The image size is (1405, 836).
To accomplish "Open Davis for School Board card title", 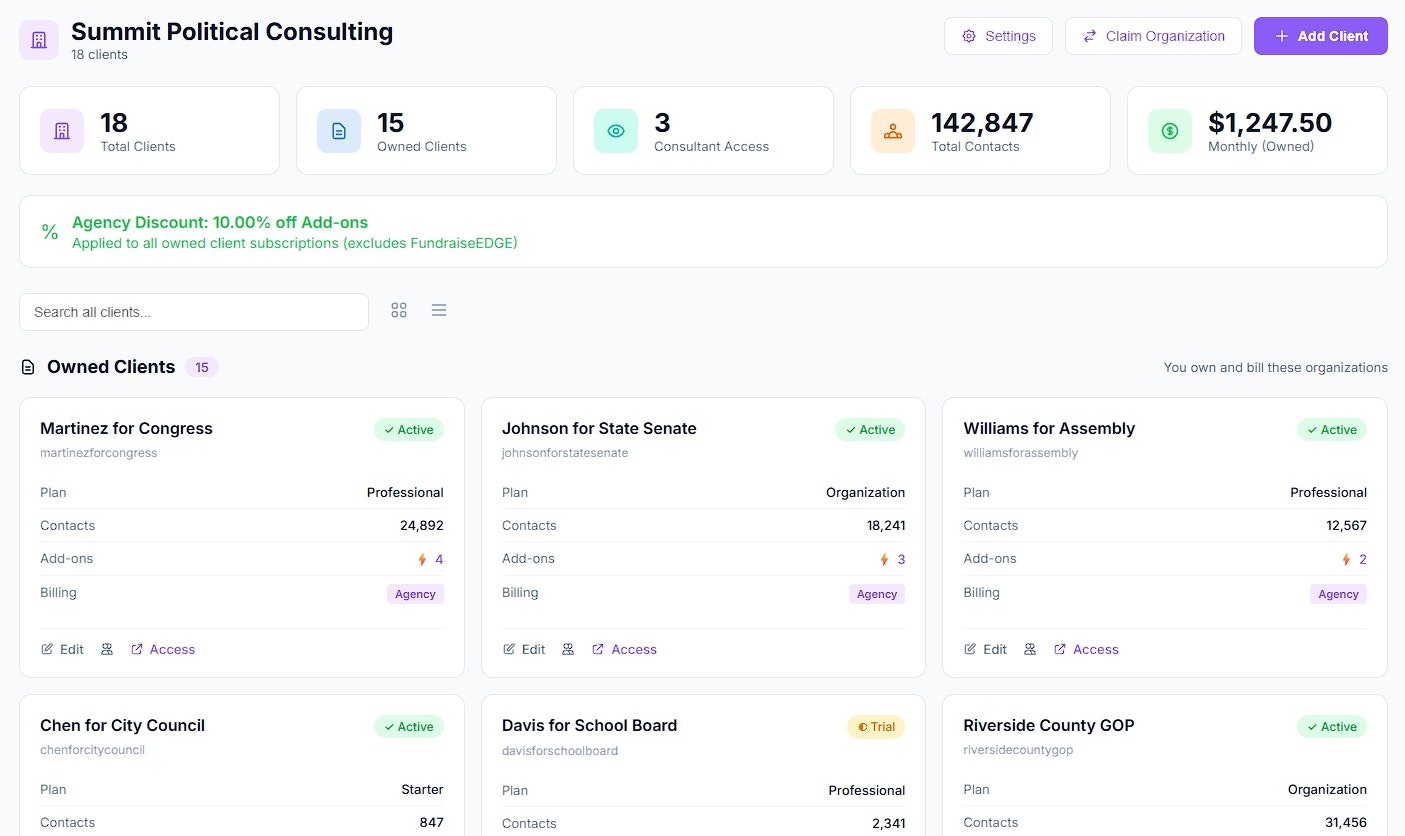I will pyautogui.click(x=589, y=725).
